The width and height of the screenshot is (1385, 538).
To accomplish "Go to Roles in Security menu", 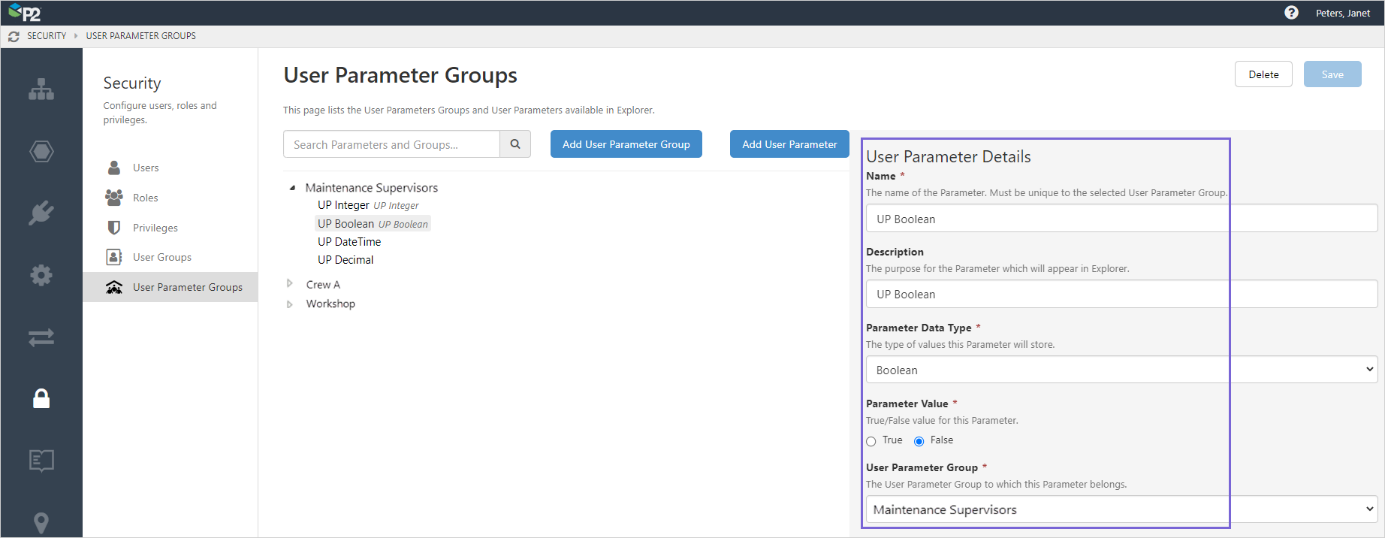I will 146,198.
